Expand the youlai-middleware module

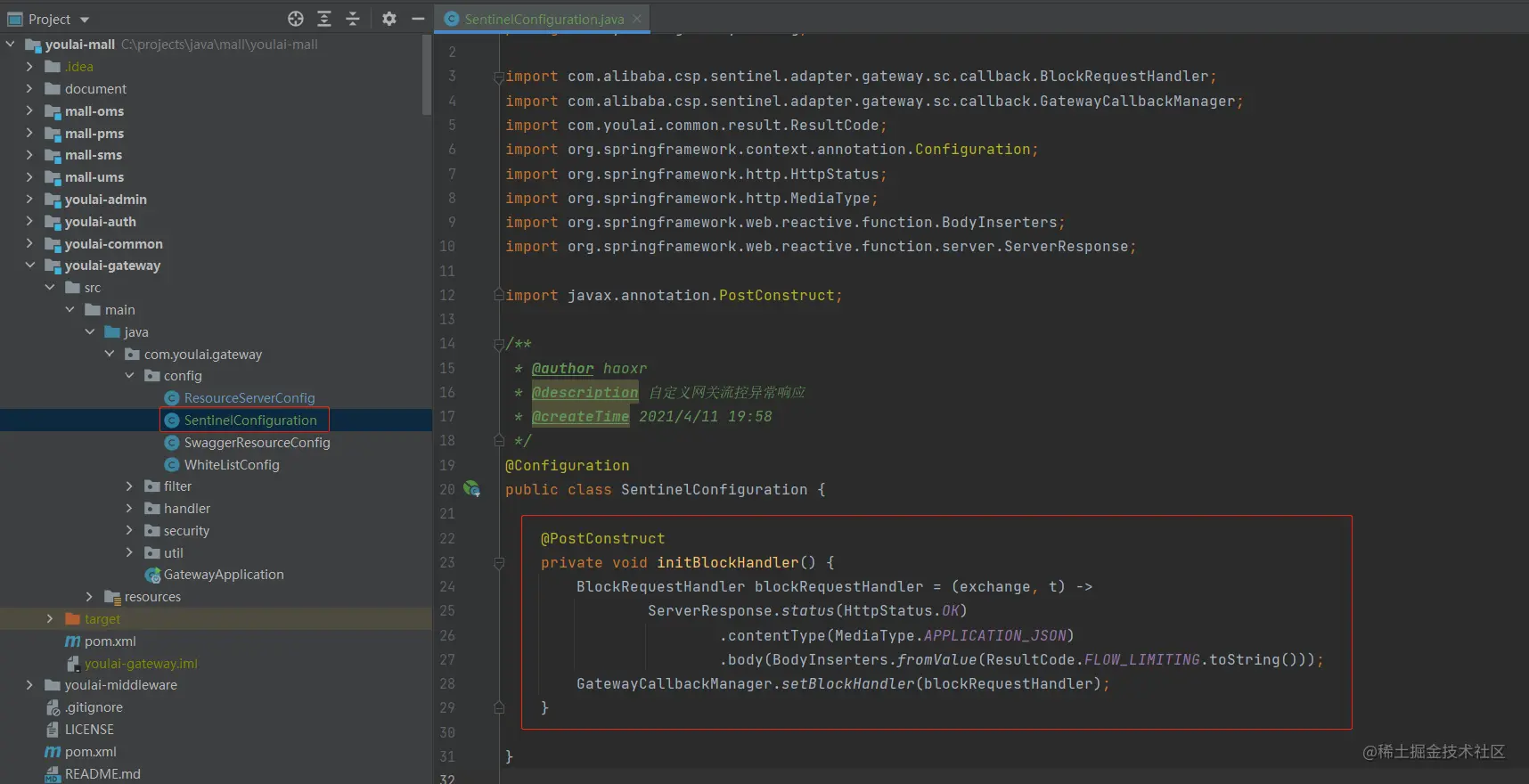point(29,684)
